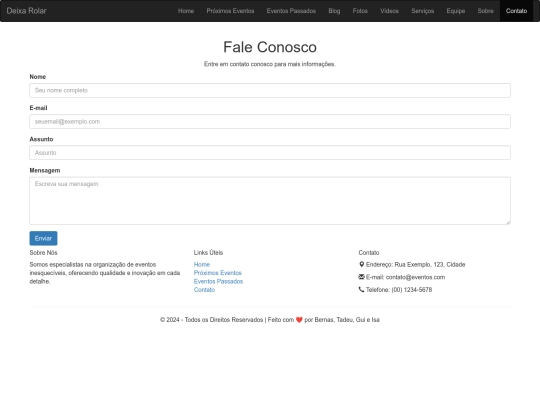Click the 'Telefone: (00) 1234-5678' text
This screenshot has height=405, width=540.
click(399, 290)
